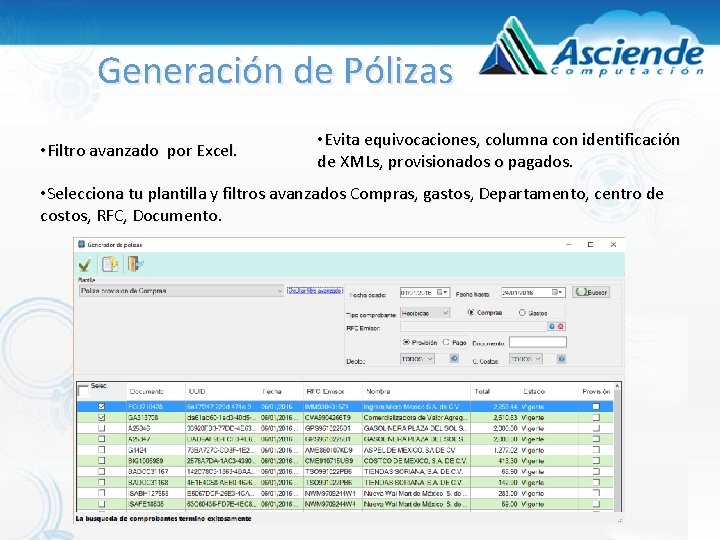The width and height of the screenshot is (720, 540).
Task: Click the documents copy toolbar icon
Action: [110, 264]
